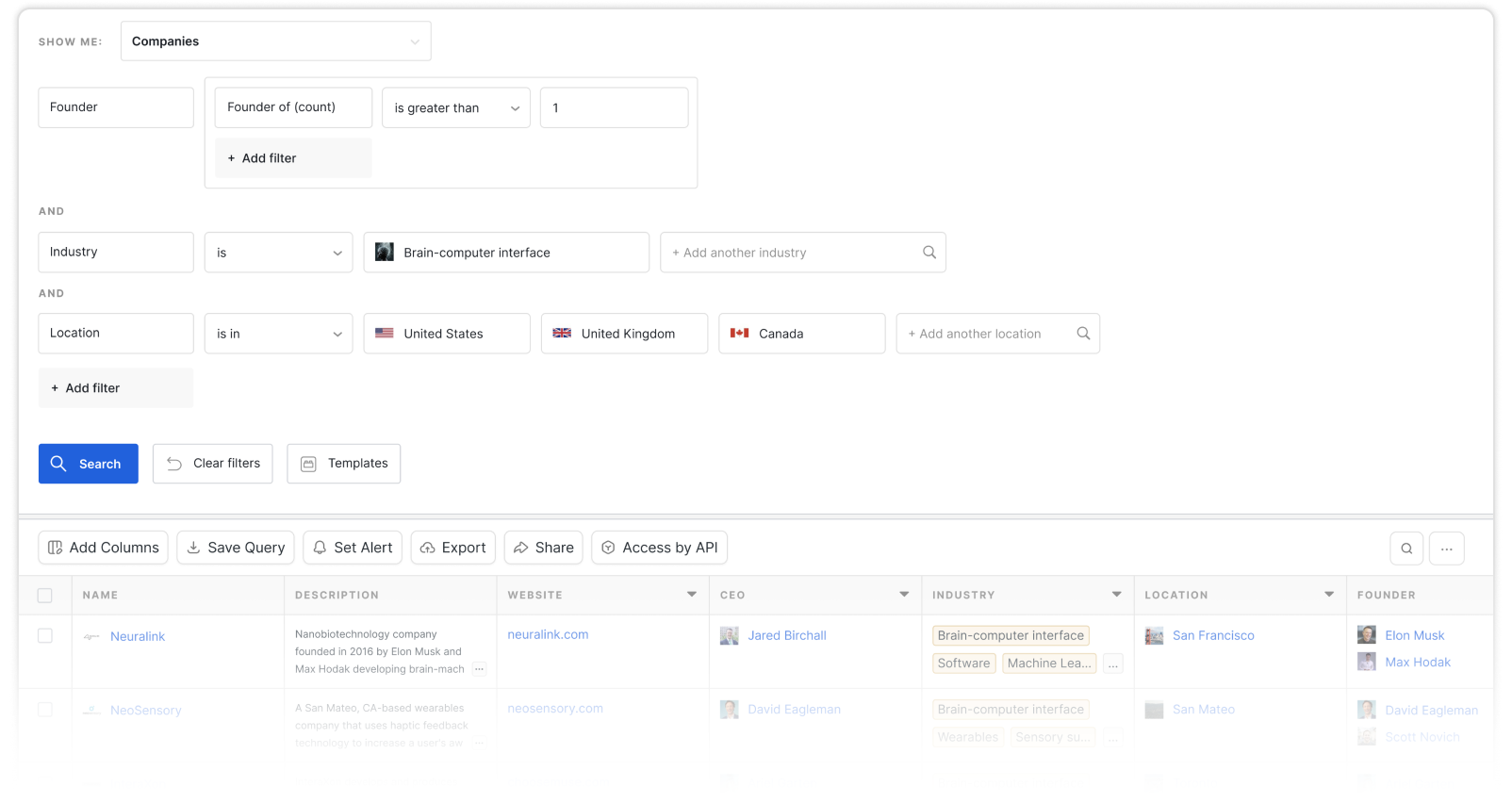Screen dimensions: 1512x803
Task: Click the Founder column header
Action: pyautogui.click(x=1387, y=596)
